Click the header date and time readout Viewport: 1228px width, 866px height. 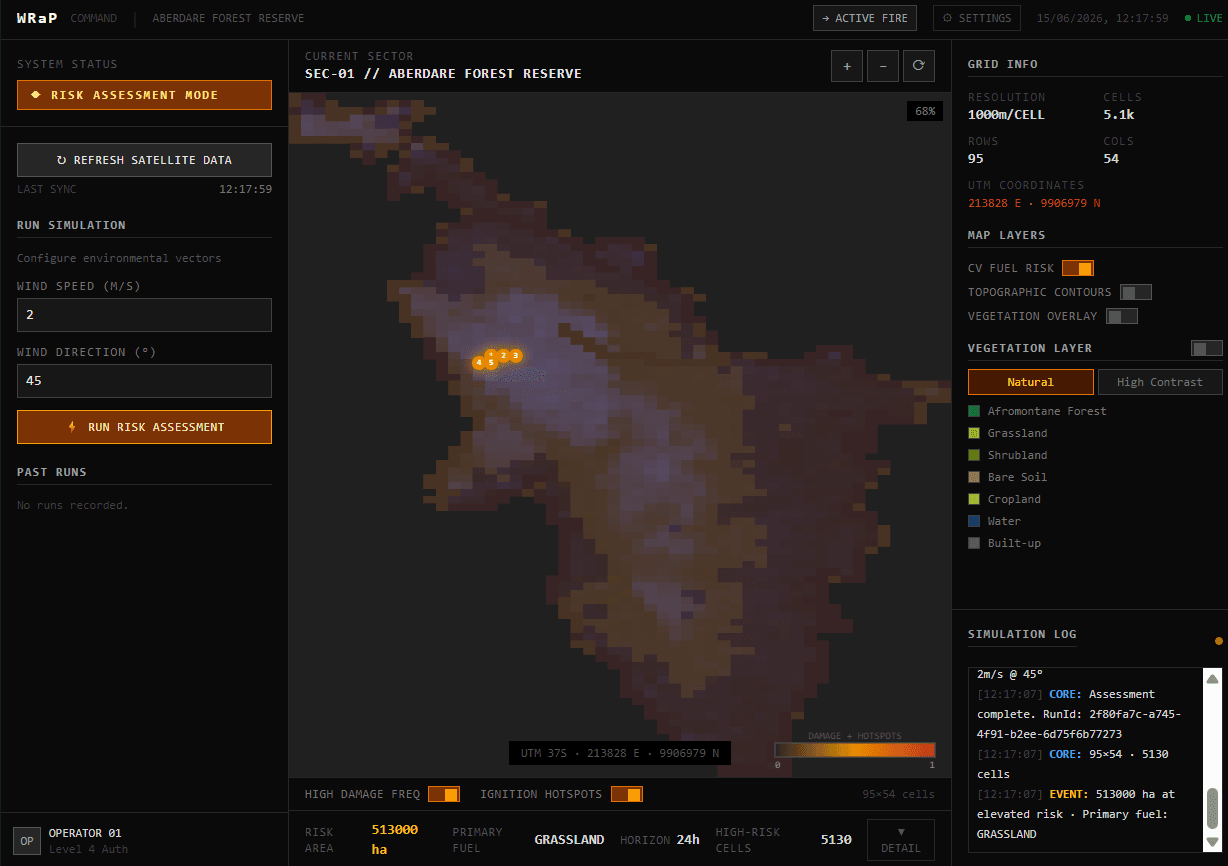point(1102,18)
